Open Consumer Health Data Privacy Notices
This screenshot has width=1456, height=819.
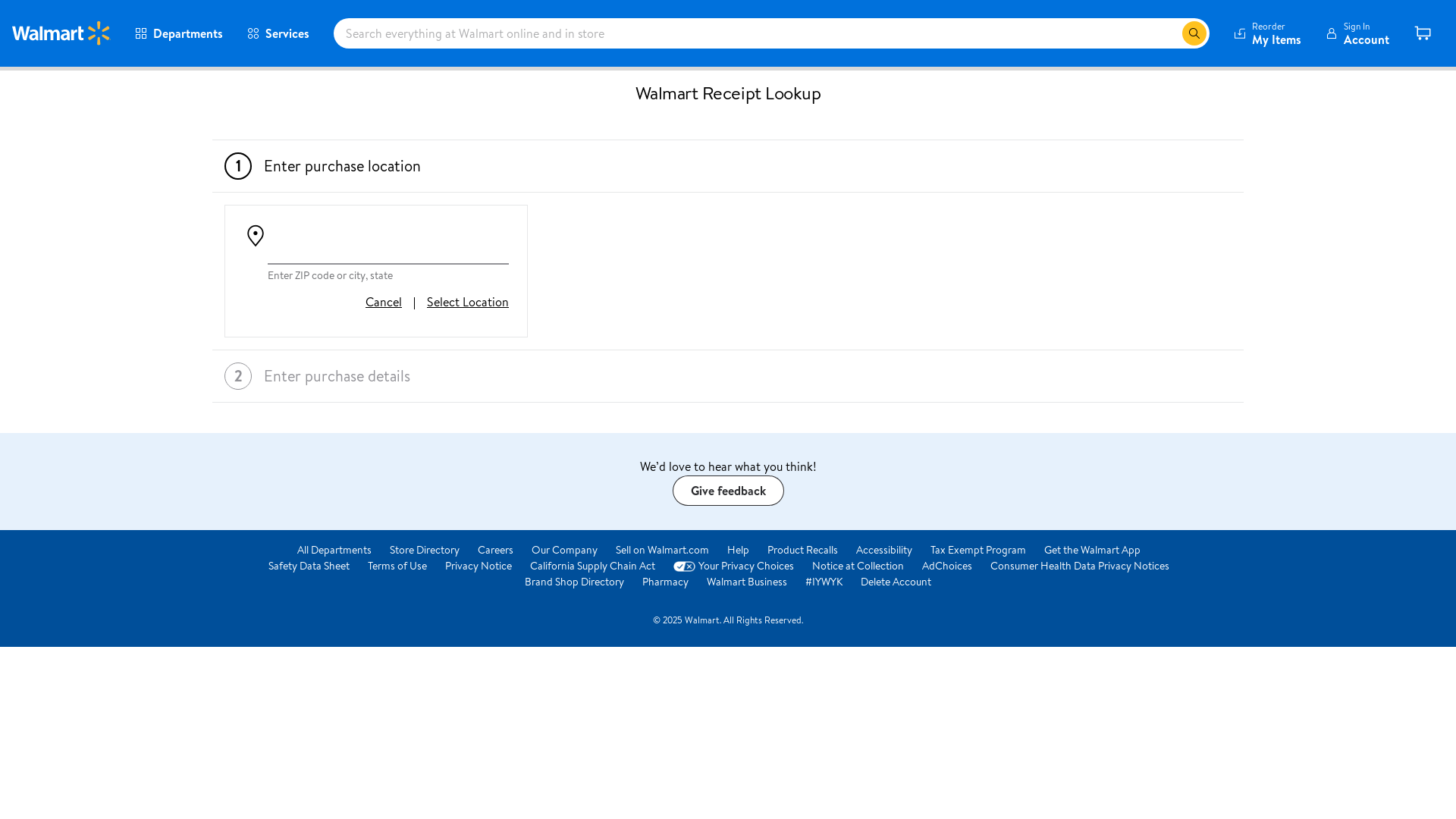coord(1080,566)
